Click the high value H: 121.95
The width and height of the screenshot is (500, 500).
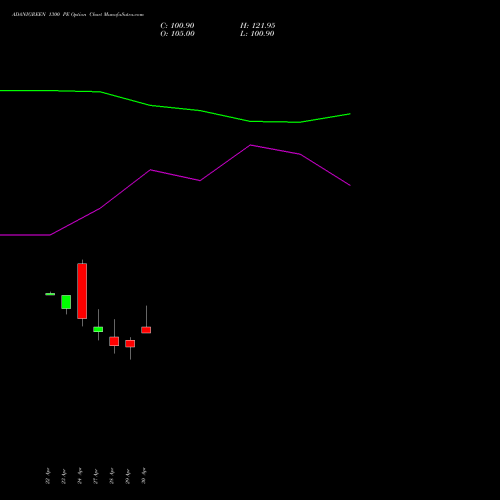(258, 26)
